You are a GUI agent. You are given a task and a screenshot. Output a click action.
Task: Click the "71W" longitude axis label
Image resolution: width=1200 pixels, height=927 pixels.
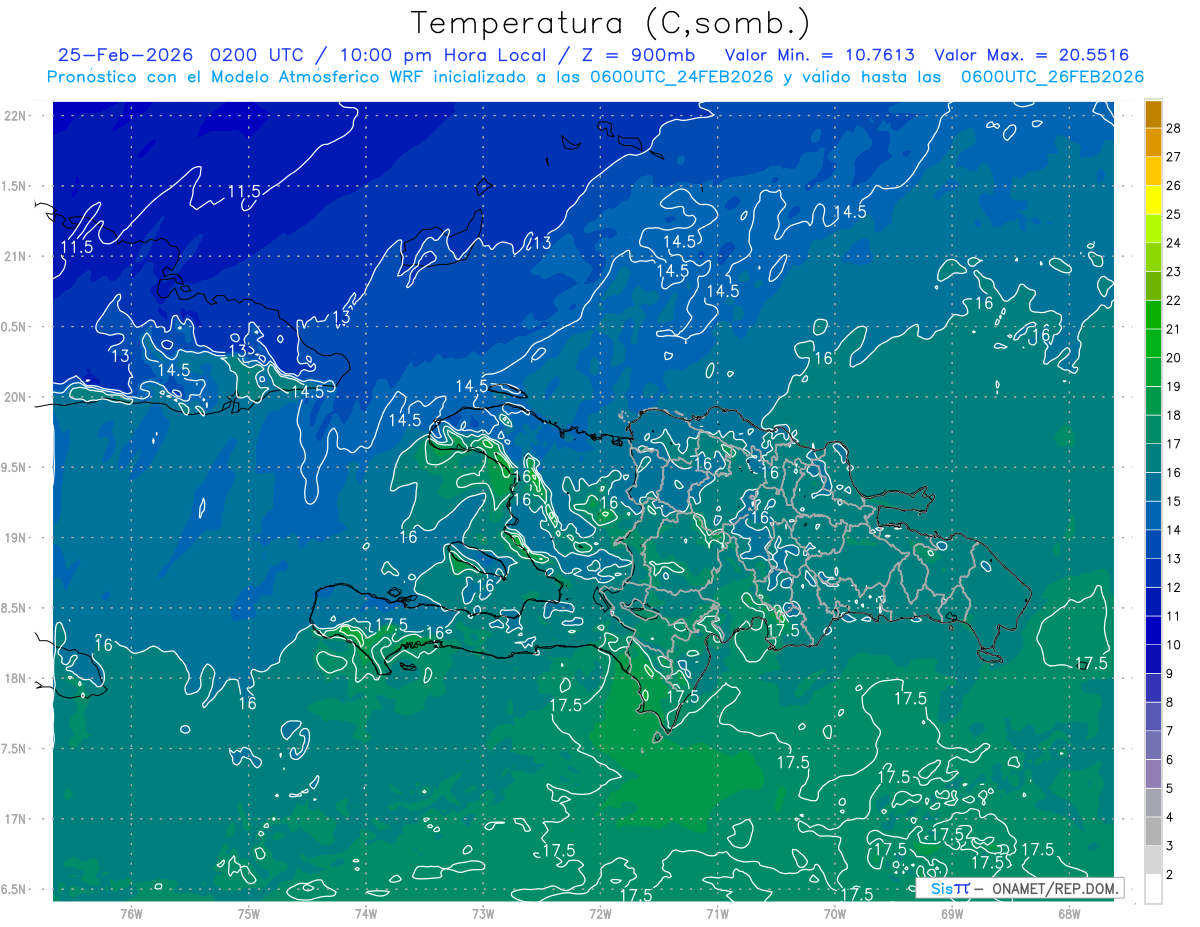point(718,914)
